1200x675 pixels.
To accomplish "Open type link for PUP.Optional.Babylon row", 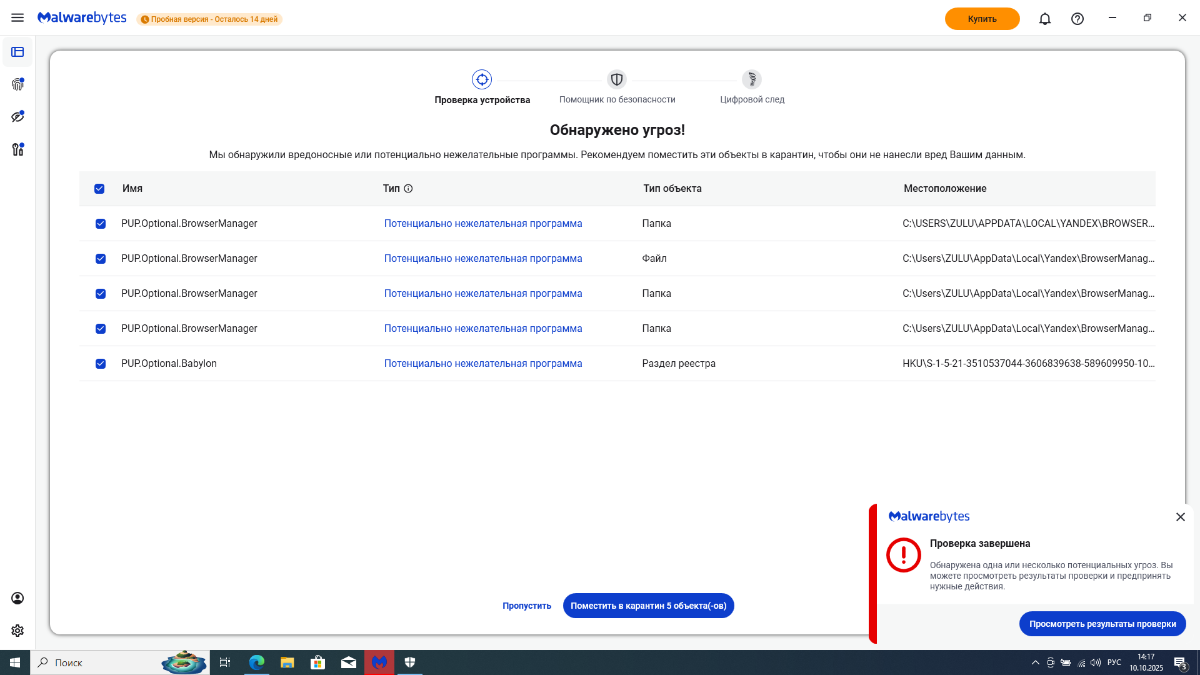I will [483, 364].
